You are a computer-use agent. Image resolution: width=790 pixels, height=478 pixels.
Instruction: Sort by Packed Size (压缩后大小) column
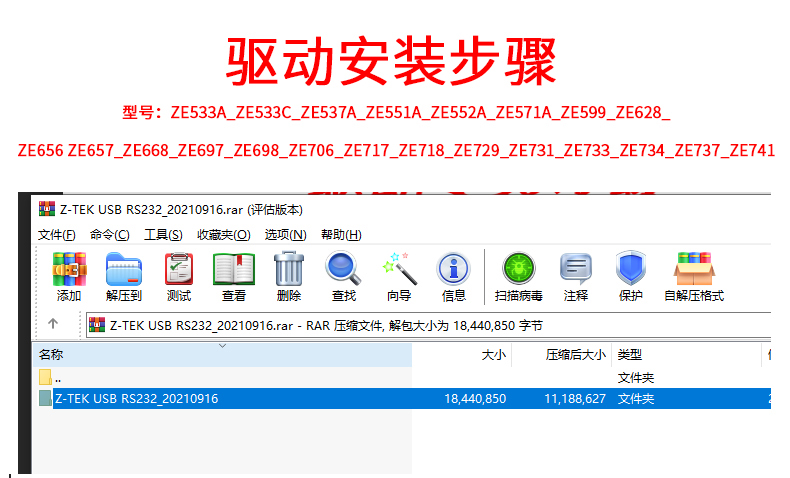pos(561,355)
